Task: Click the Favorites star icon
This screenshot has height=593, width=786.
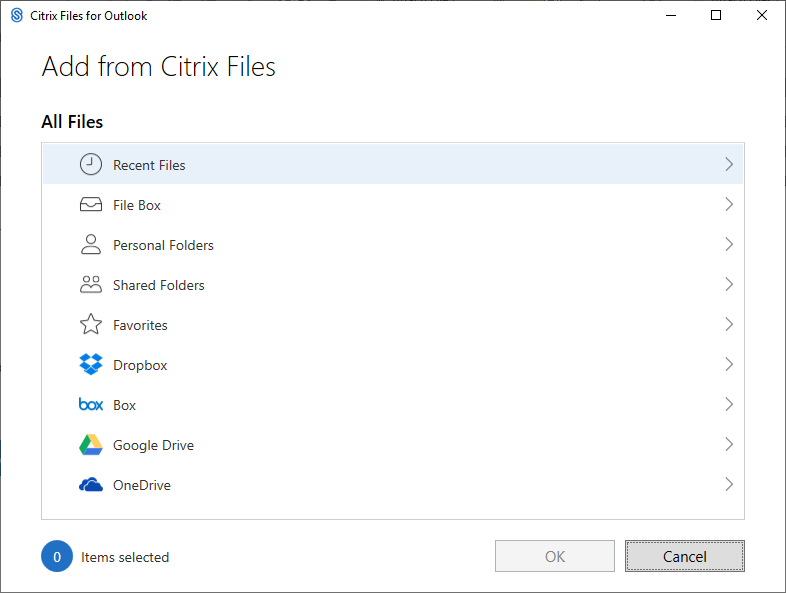Action: [91, 325]
